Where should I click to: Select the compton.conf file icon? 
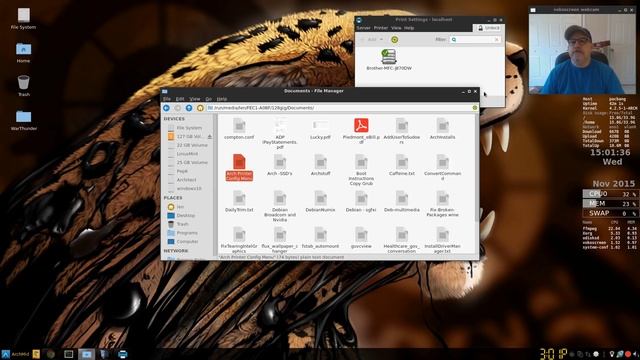coord(239,125)
